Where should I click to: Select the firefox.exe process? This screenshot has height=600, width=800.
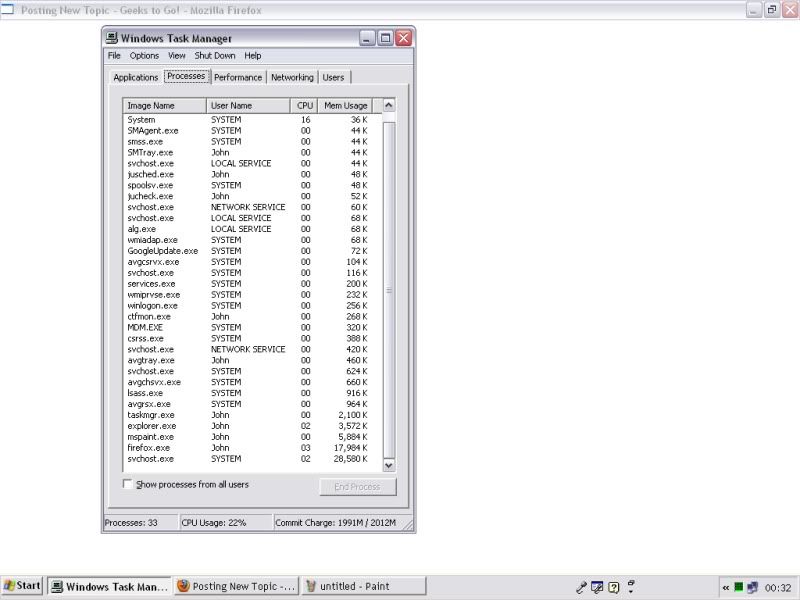pyautogui.click(x=253, y=447)
